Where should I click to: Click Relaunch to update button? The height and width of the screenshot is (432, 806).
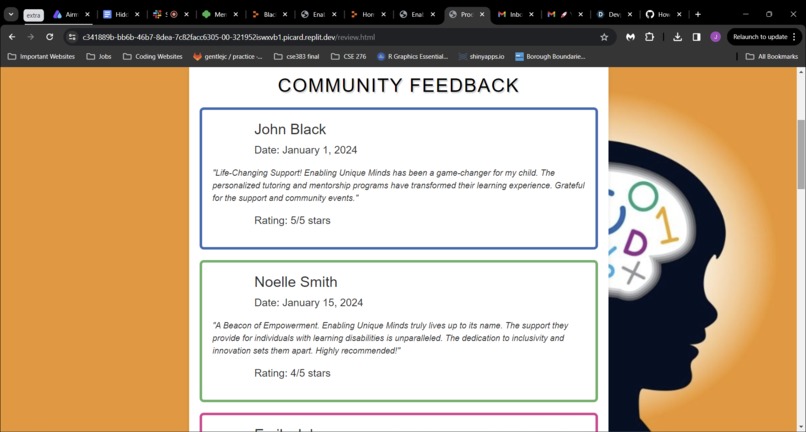(760, 37)
